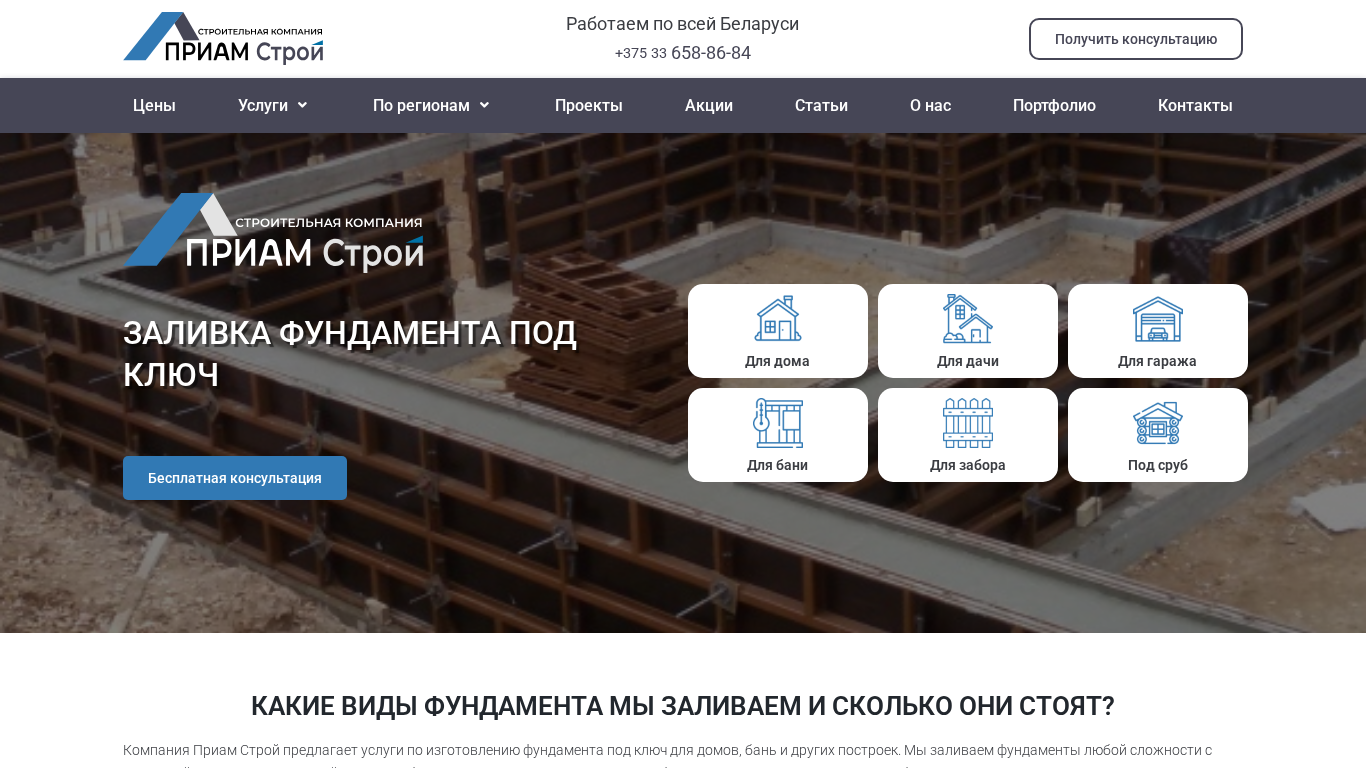Go to the Проекты page
The height and width of the screenshot is (768, 1366).
click(x=589, y=105)
